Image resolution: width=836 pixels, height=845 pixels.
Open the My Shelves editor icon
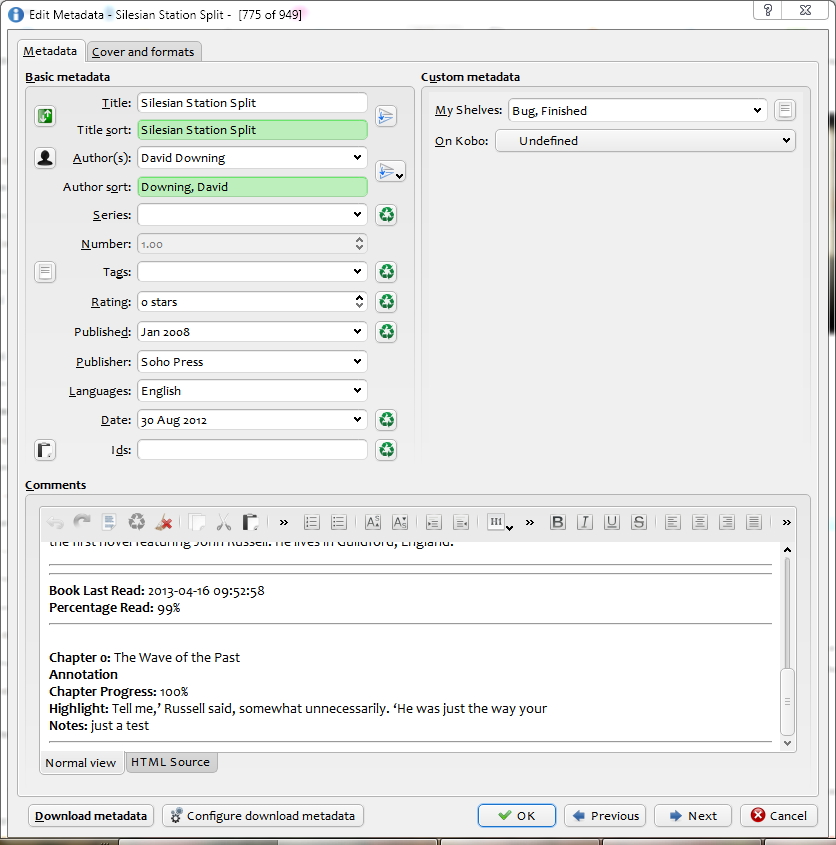785,110
